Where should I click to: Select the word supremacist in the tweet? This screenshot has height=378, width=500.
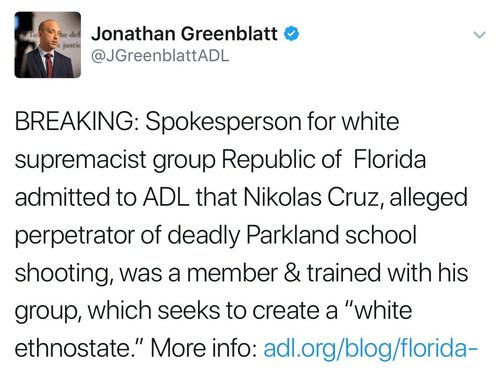pyautogui.click(x=81, y=160)
